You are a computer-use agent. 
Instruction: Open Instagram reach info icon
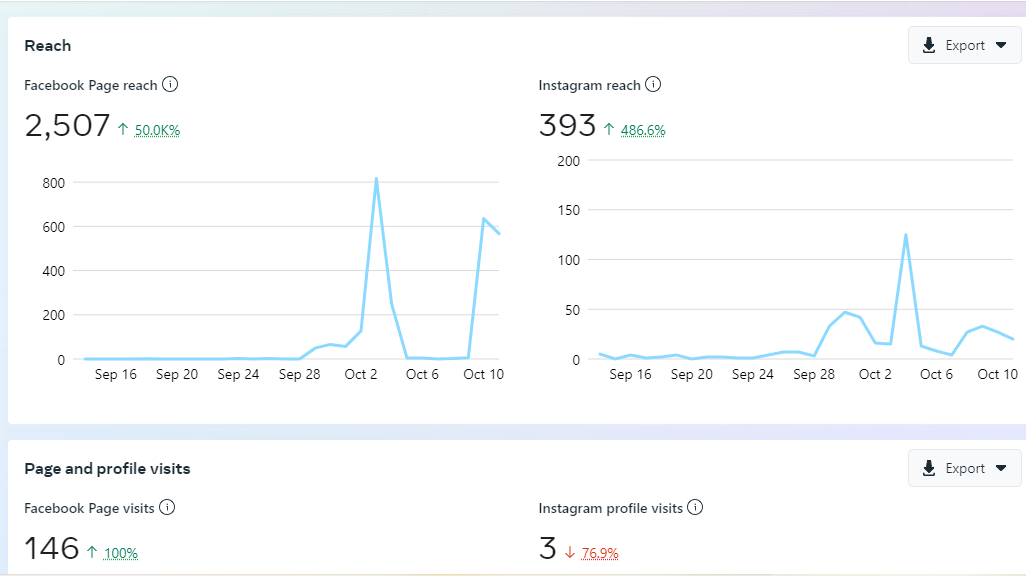[x=653, y=84]
